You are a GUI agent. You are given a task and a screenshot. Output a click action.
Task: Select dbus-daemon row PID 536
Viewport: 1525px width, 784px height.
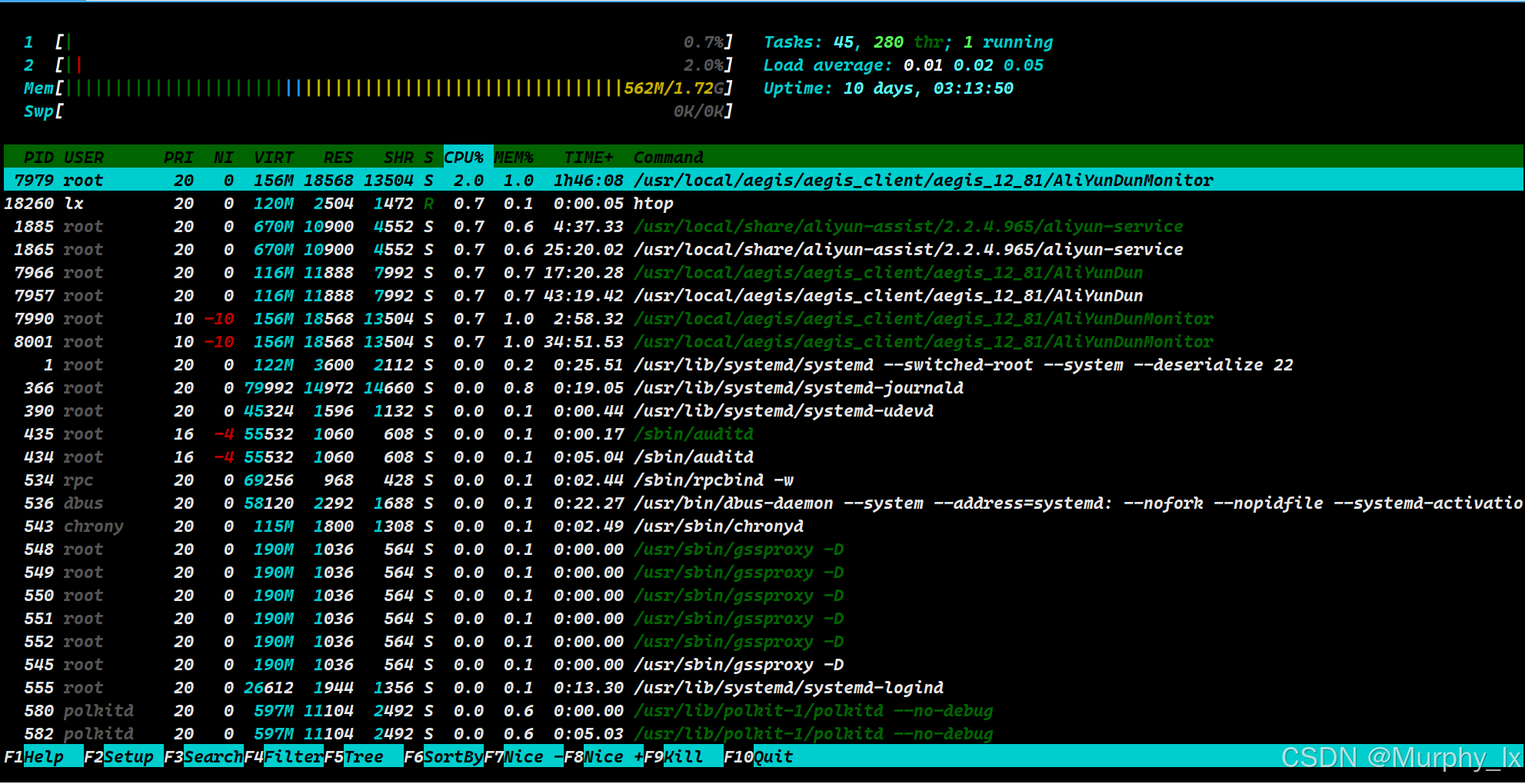pos(763,503)
